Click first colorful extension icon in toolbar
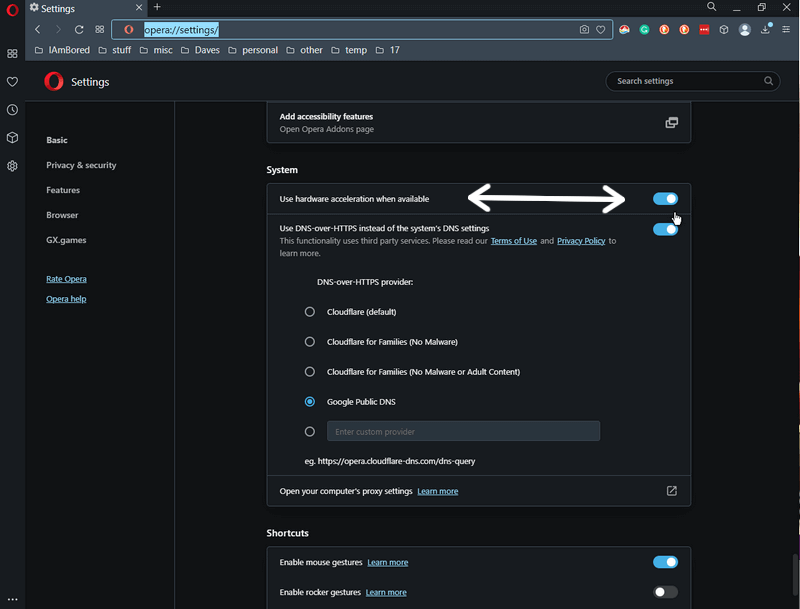 click(x=624, y=30)
